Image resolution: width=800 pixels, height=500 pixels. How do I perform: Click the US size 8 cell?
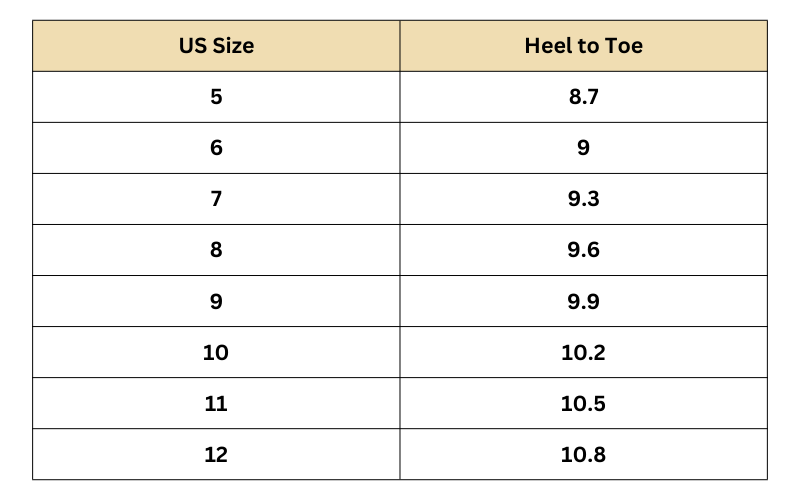pos(216,250)
